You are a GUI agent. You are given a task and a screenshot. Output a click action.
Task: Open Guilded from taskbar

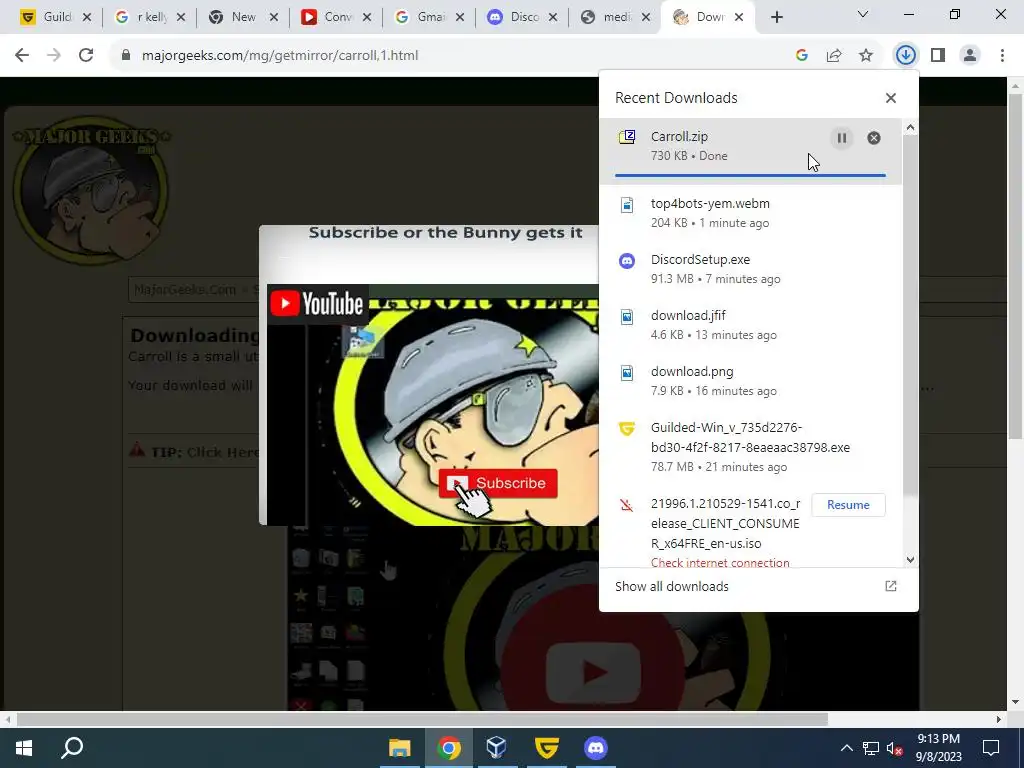[x=547, y=748]
